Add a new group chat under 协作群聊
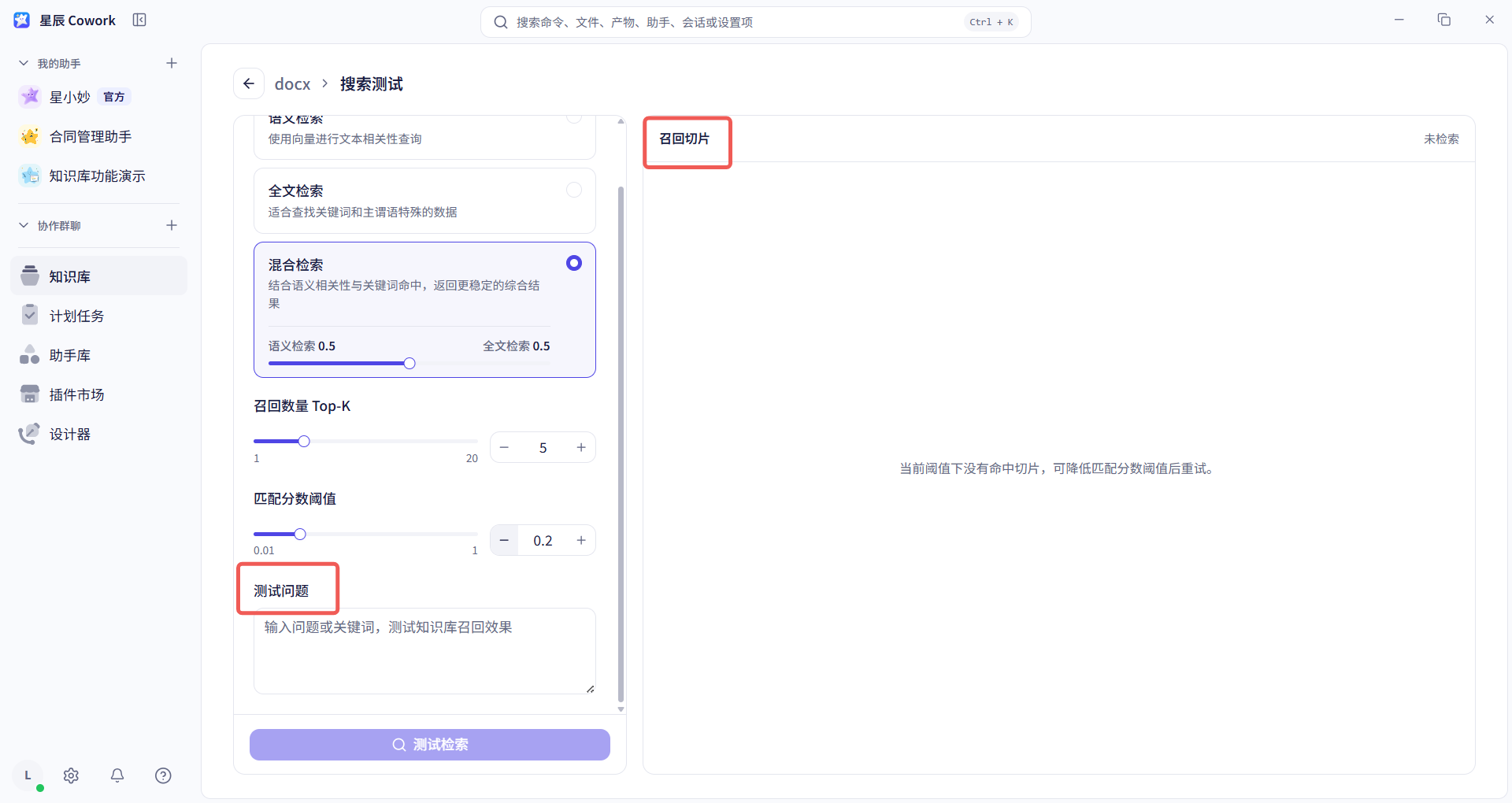Image resolution: width=1512 pixels, height=803 pixels. coord(172,225)
